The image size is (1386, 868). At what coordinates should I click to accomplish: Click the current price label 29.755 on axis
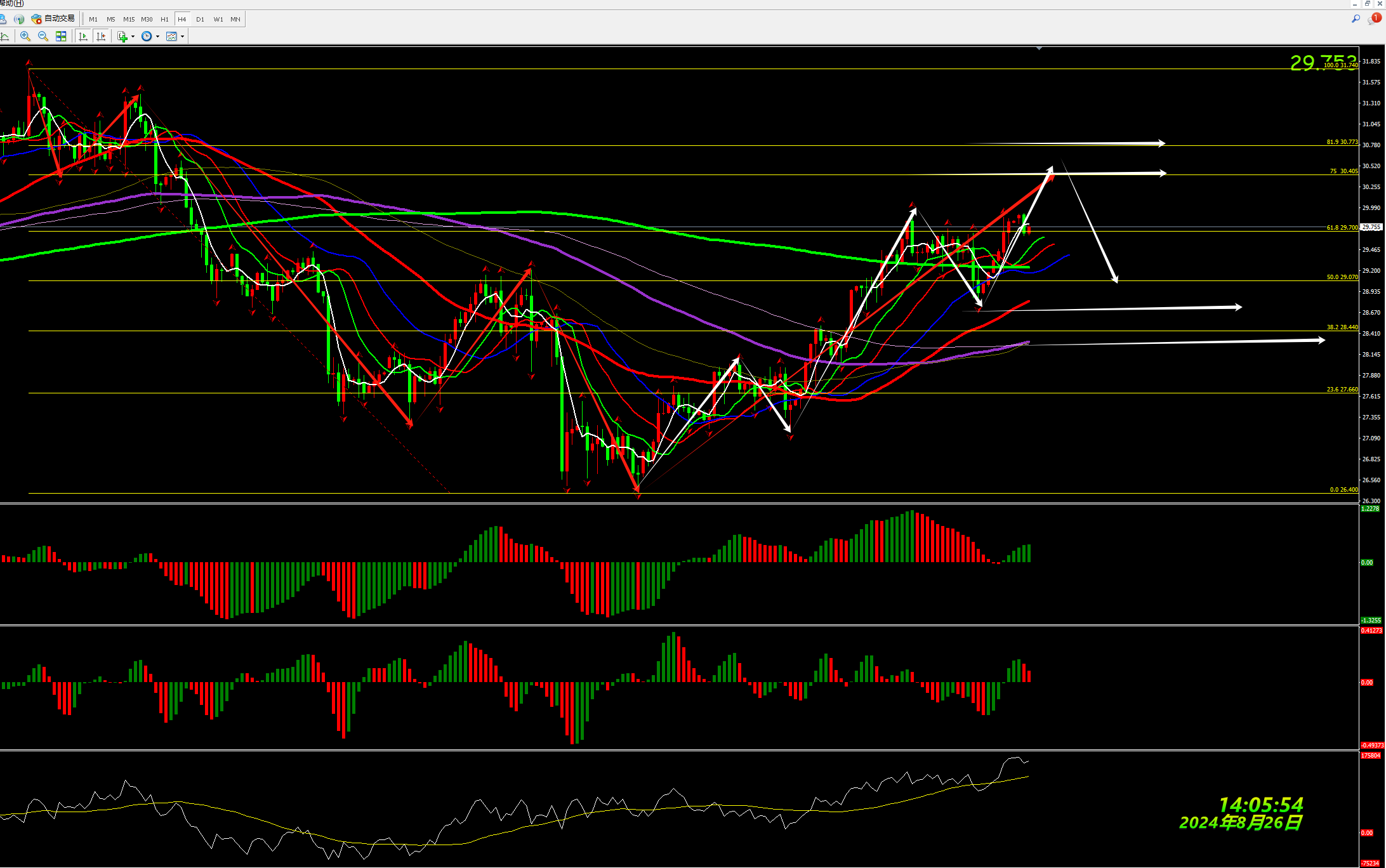(1371, 227)
